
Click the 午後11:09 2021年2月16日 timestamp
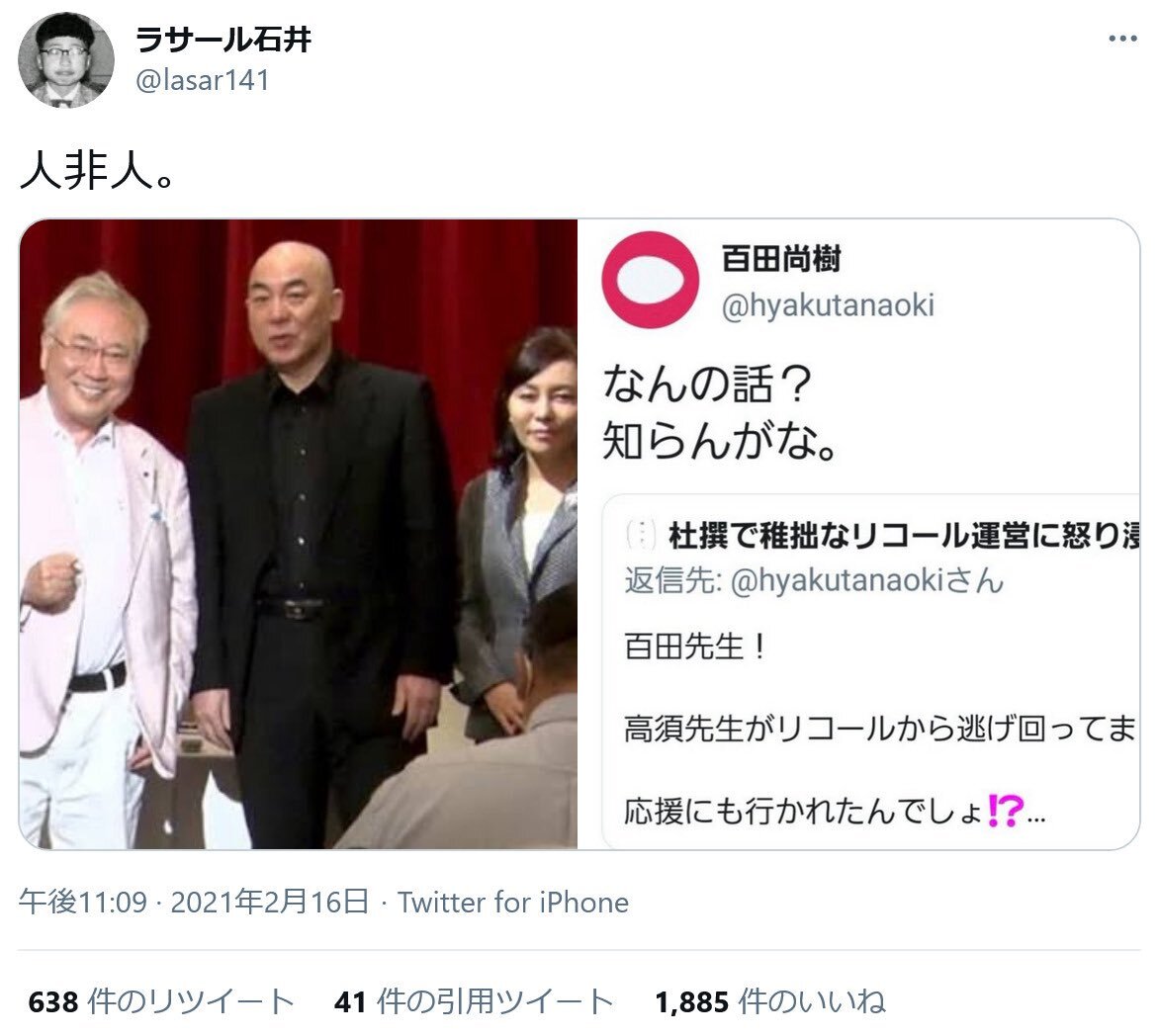194,903
